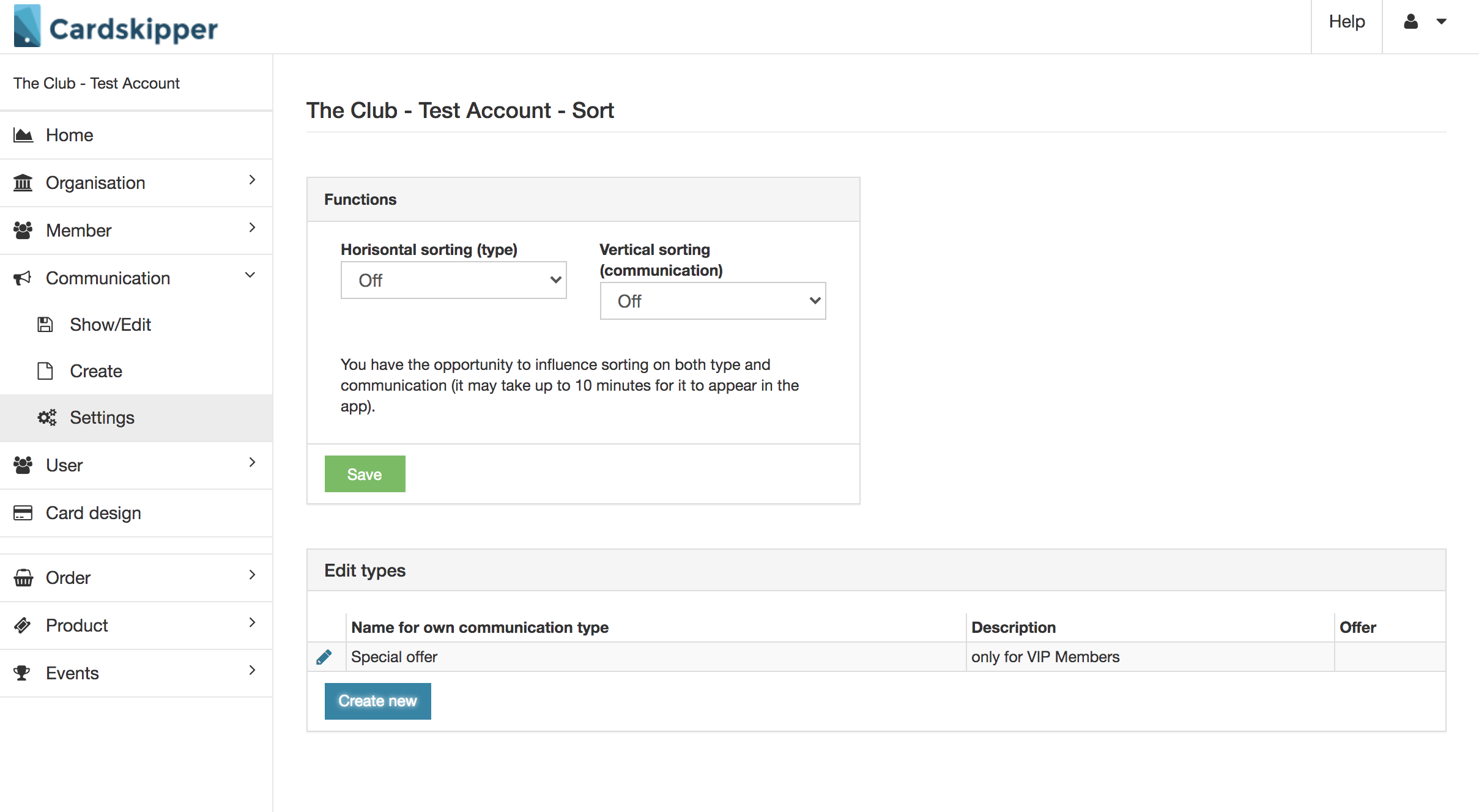Click the Special offer cell

(x=656, y=657)
